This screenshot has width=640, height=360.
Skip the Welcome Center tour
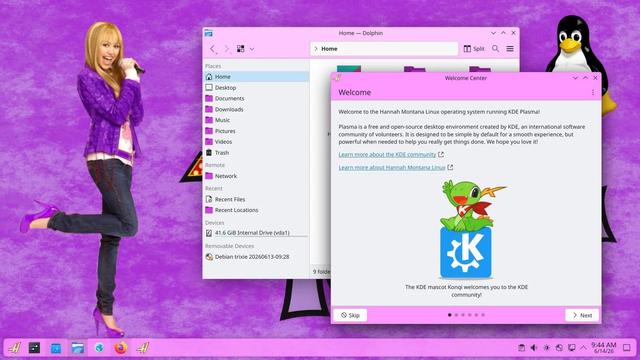[350, 315]
